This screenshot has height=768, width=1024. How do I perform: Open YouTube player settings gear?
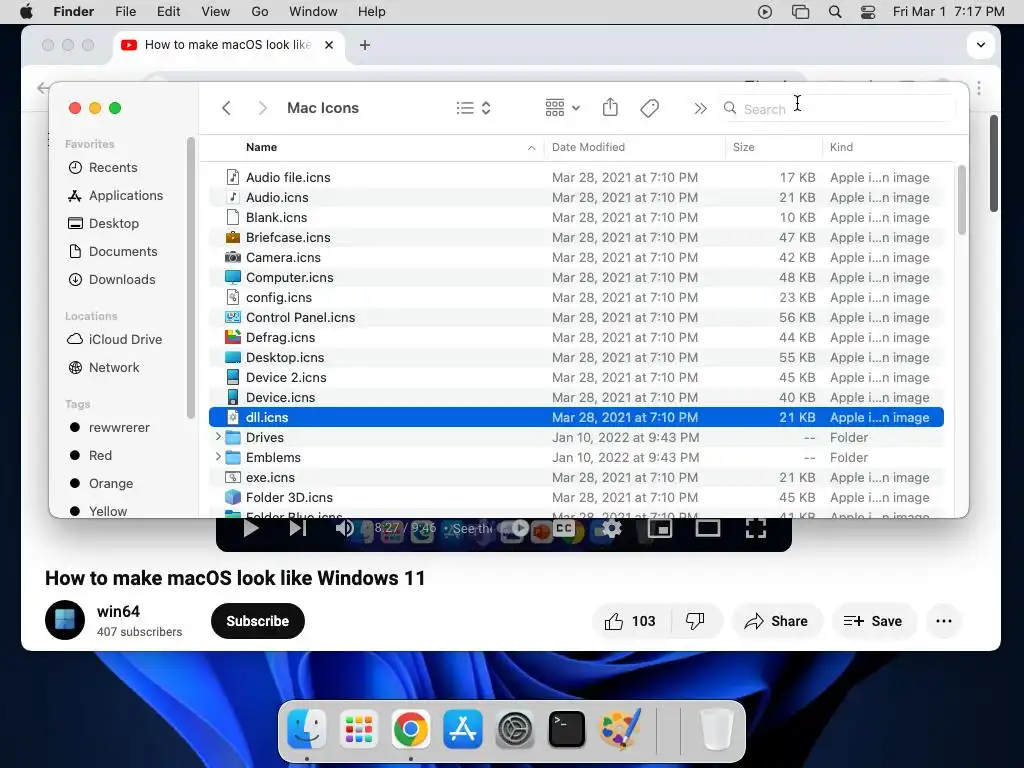coord(611,528)
